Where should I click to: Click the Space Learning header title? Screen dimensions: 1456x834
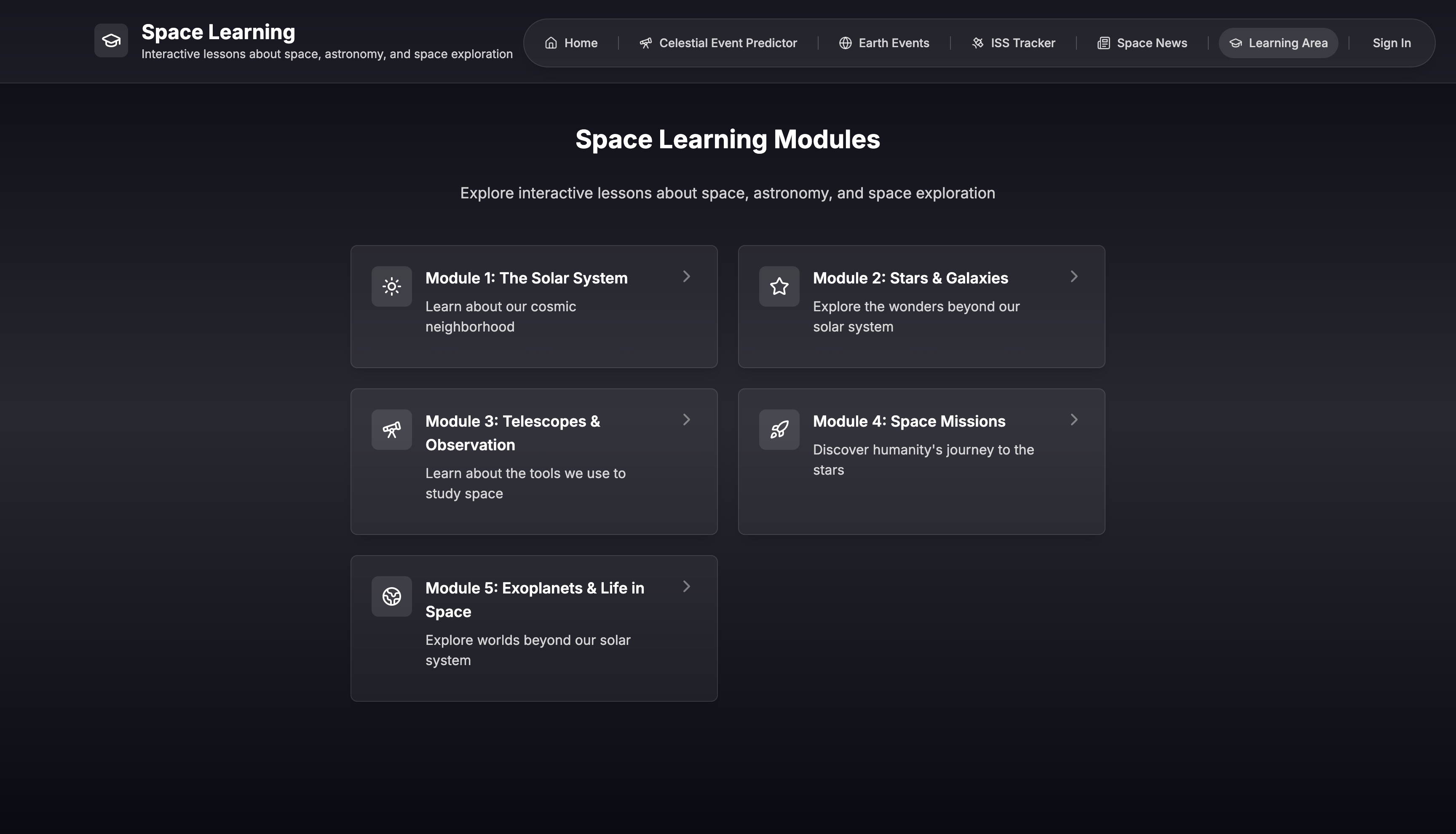[x=218, y=32]
